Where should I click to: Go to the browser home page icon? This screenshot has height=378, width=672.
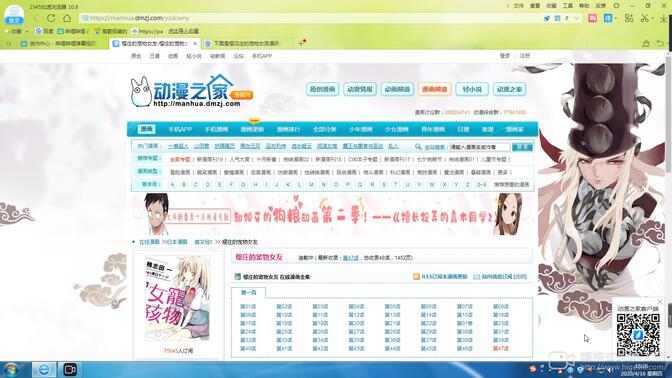67,18
